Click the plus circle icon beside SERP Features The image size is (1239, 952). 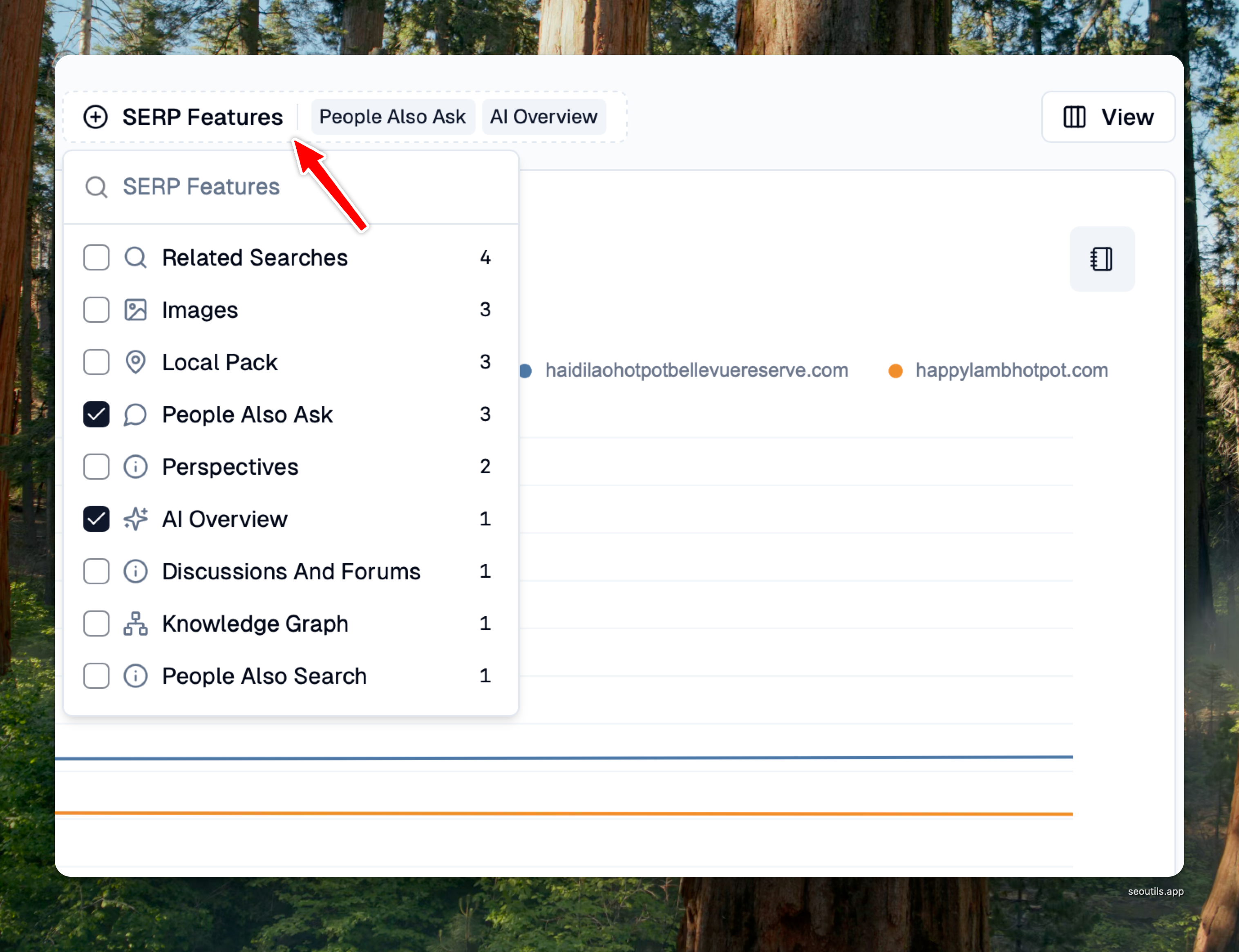coord(95,117)
